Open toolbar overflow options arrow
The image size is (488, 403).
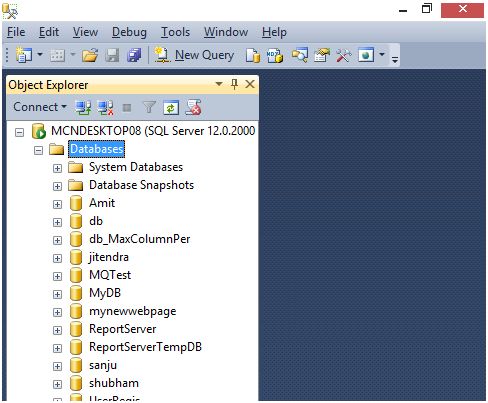(395, 60)
